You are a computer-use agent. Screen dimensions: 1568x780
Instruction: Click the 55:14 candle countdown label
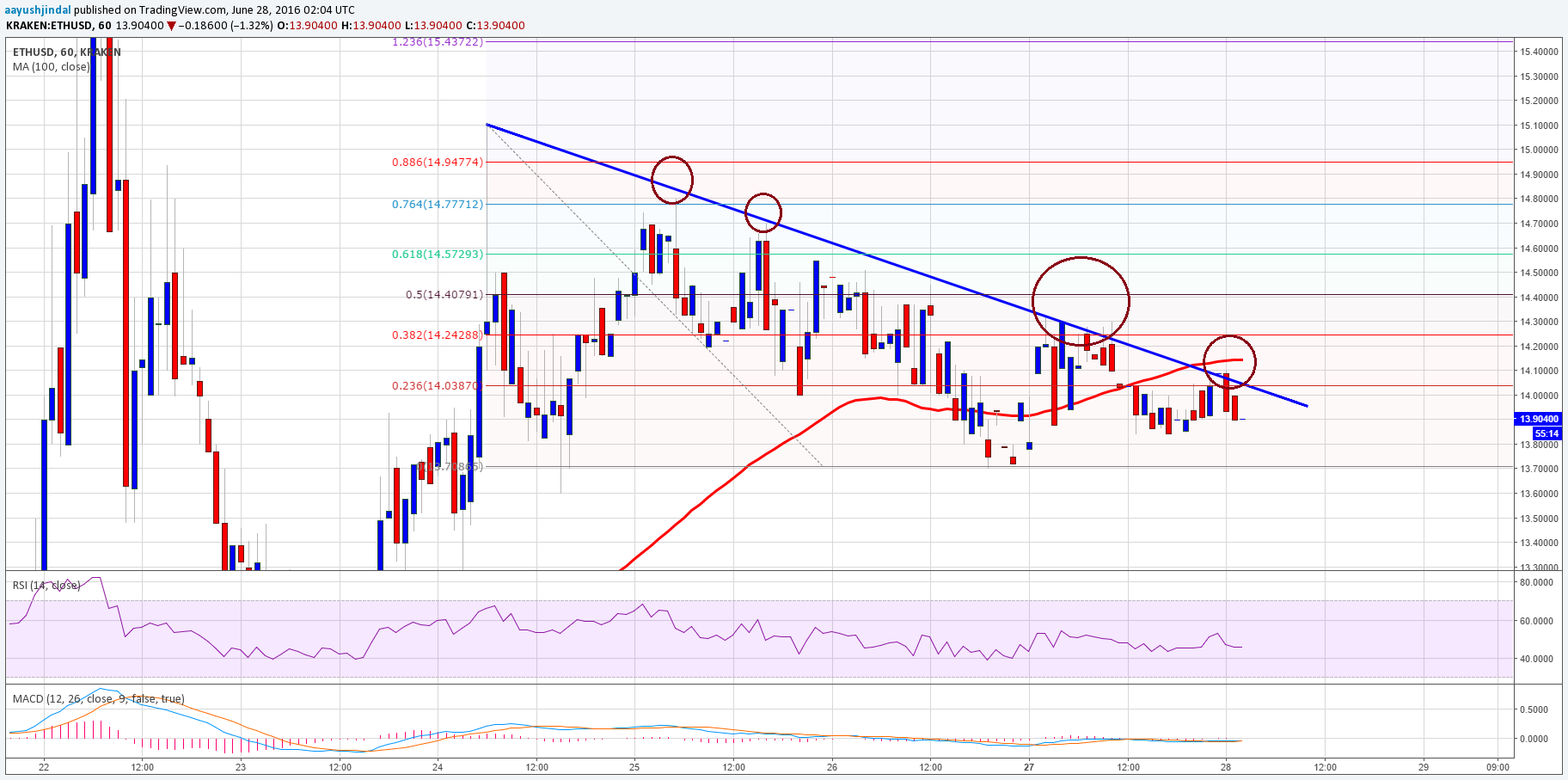(x=1547, y=433)
